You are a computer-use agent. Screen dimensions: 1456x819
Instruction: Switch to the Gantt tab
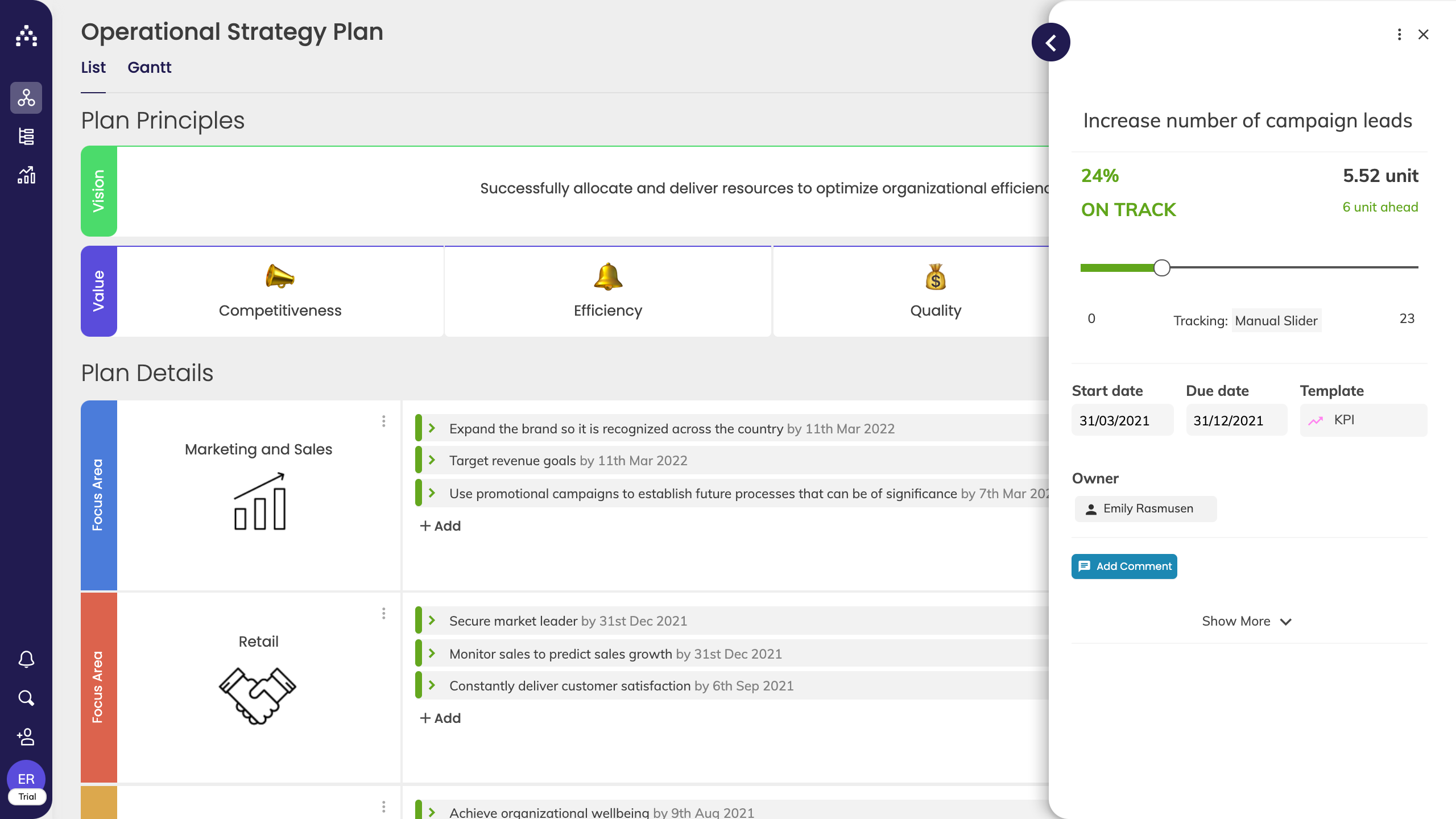(x=149, y=68)
